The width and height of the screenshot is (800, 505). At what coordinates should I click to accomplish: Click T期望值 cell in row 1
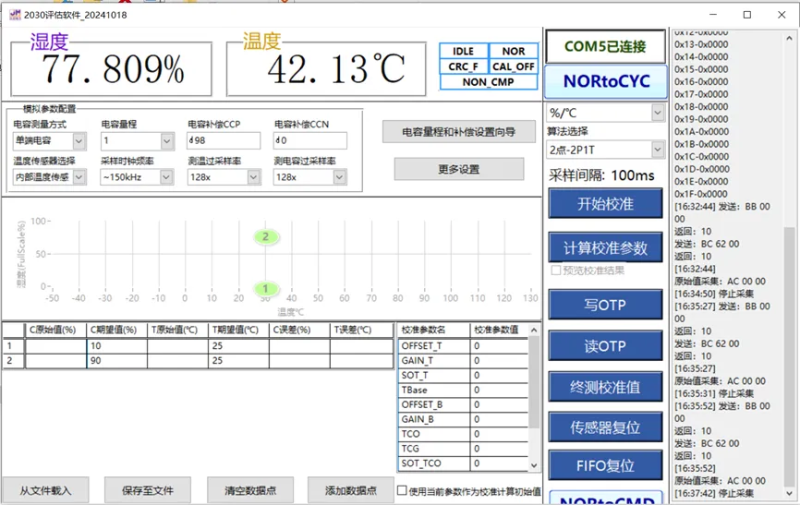point(238,346)
